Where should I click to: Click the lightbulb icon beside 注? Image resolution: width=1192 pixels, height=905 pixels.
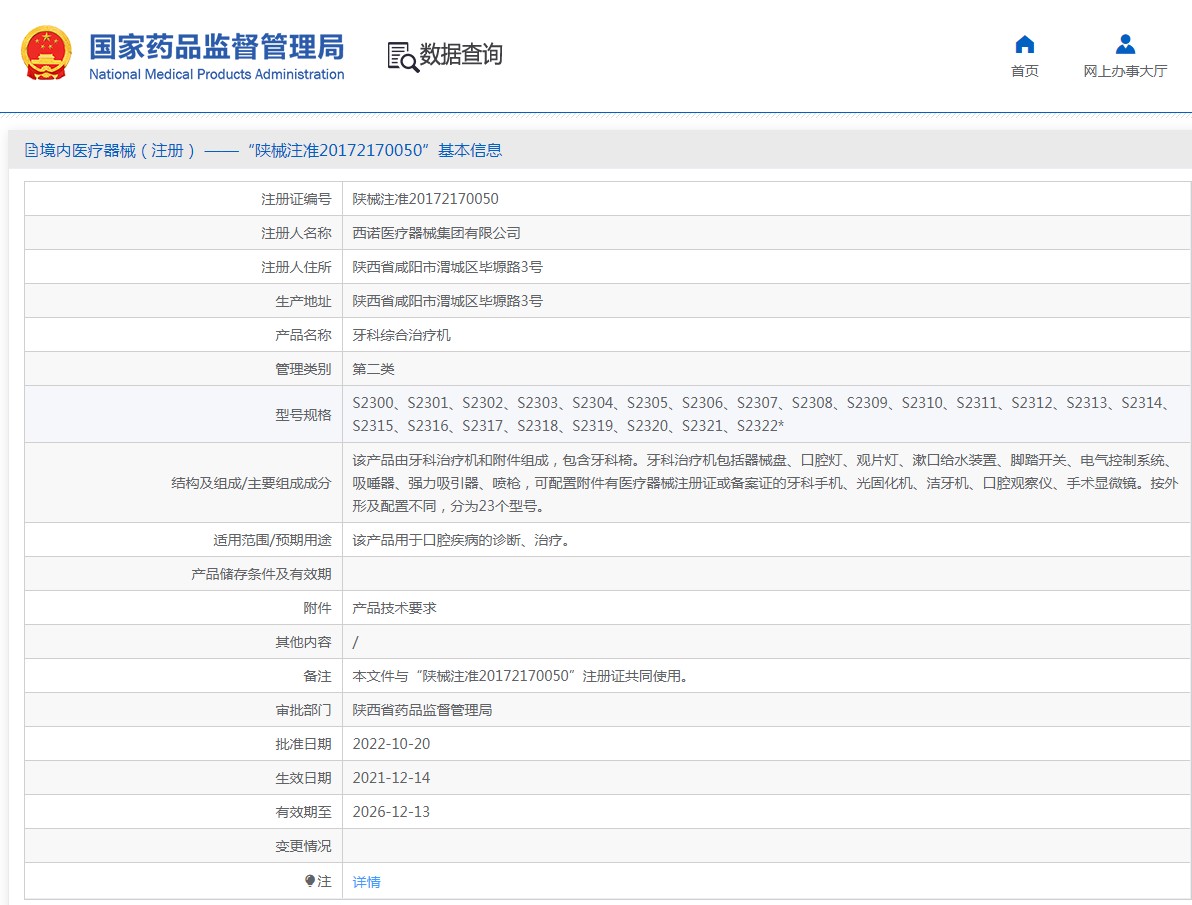coord(309,881)
